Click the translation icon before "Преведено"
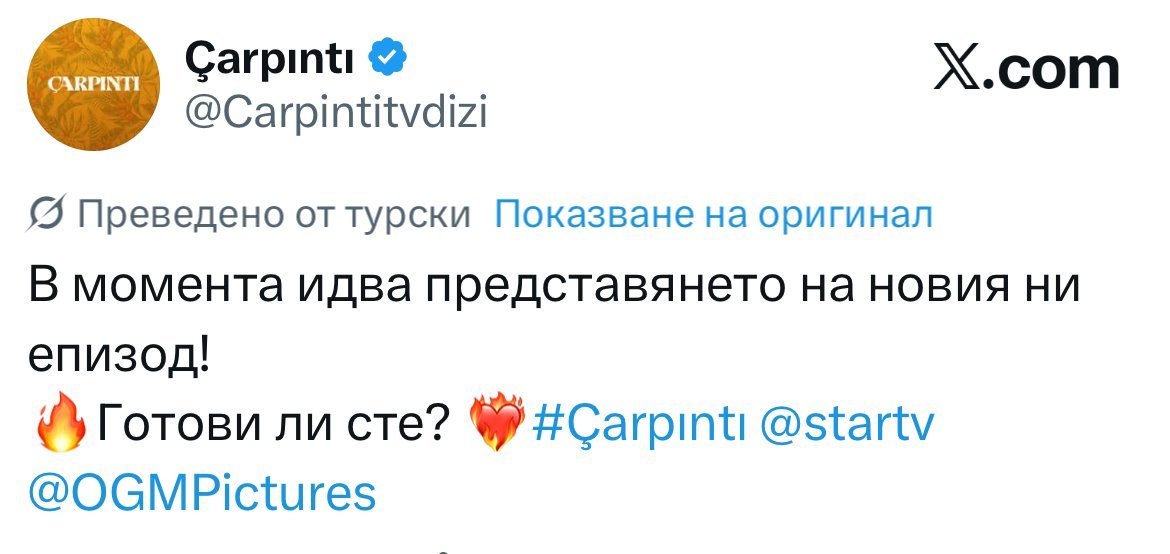 [46, 214]
